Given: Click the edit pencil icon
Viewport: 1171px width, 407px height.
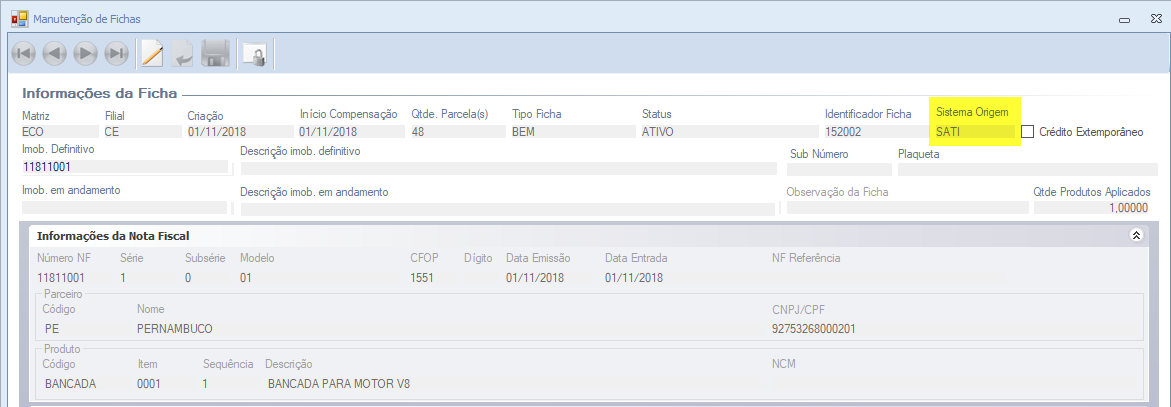Looking at the screenshot, I should pos(152,53).
